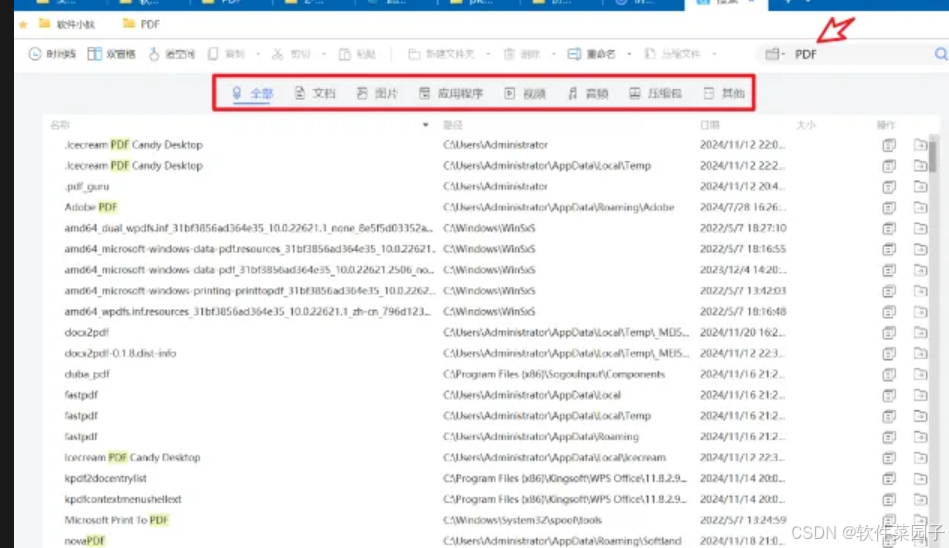Sort results by the 日期 column header
This screenshot has height=548, width=949.
coord(710,125)
